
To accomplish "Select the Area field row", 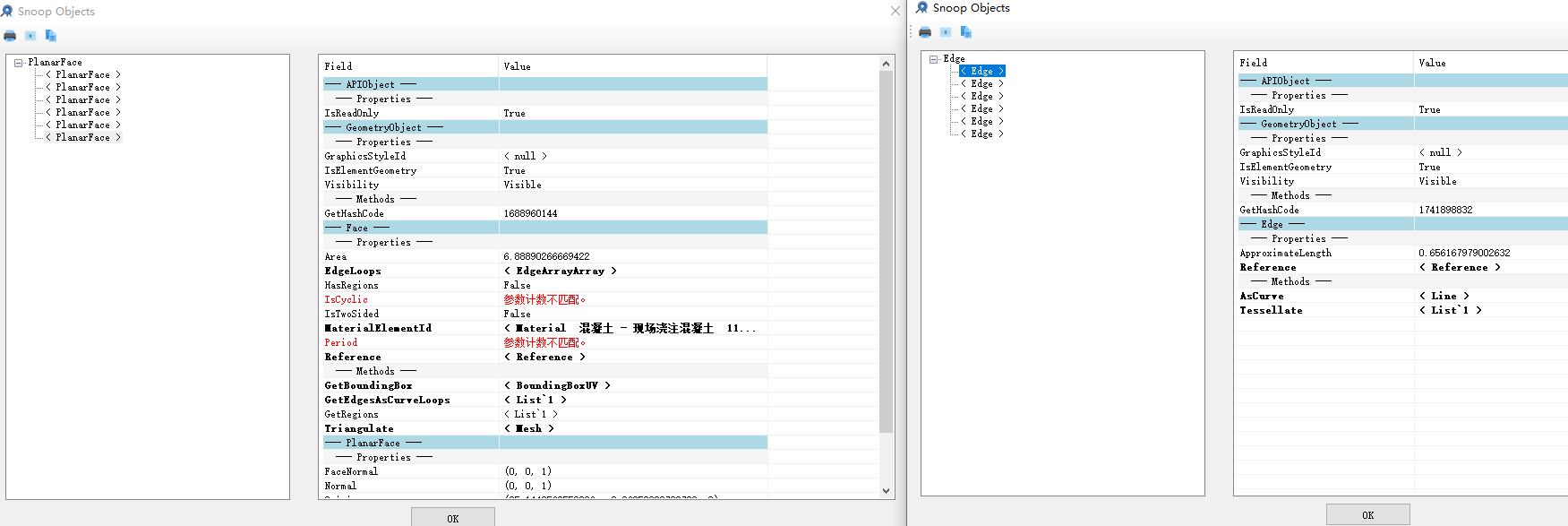I will click(544, 256).
